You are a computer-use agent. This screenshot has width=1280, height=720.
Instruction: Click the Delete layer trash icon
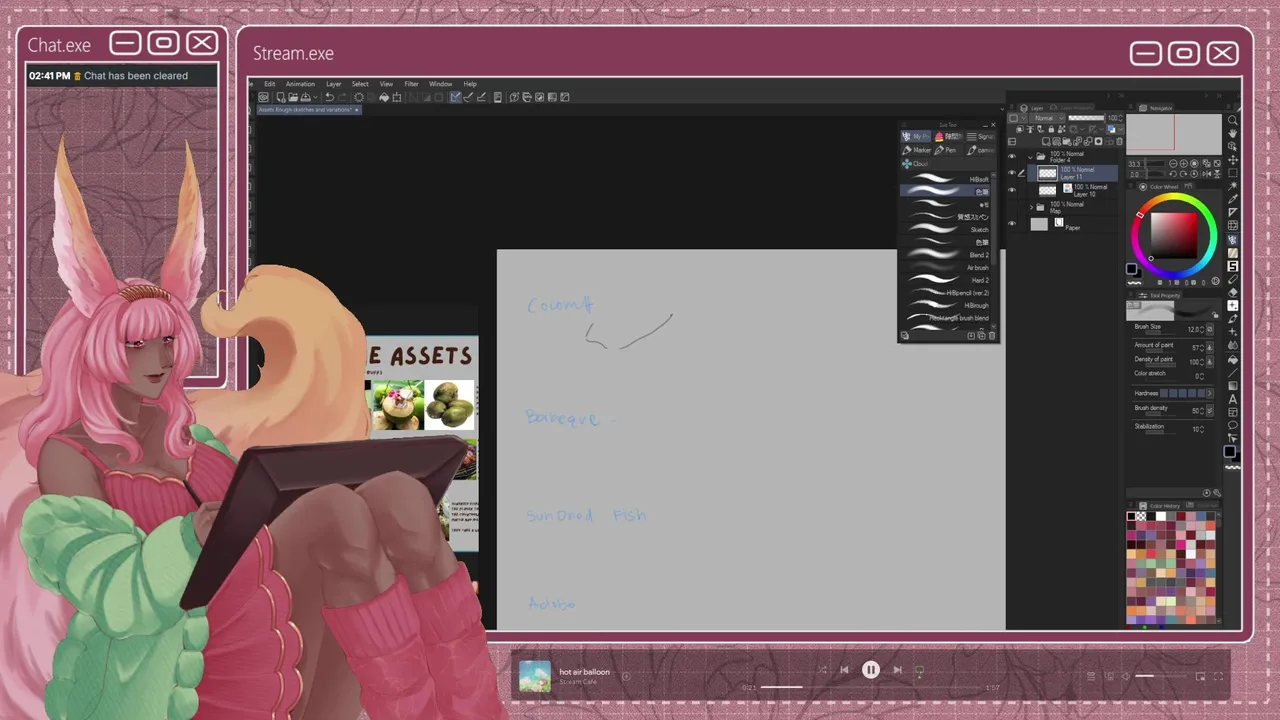click(x=1119, y=142)
